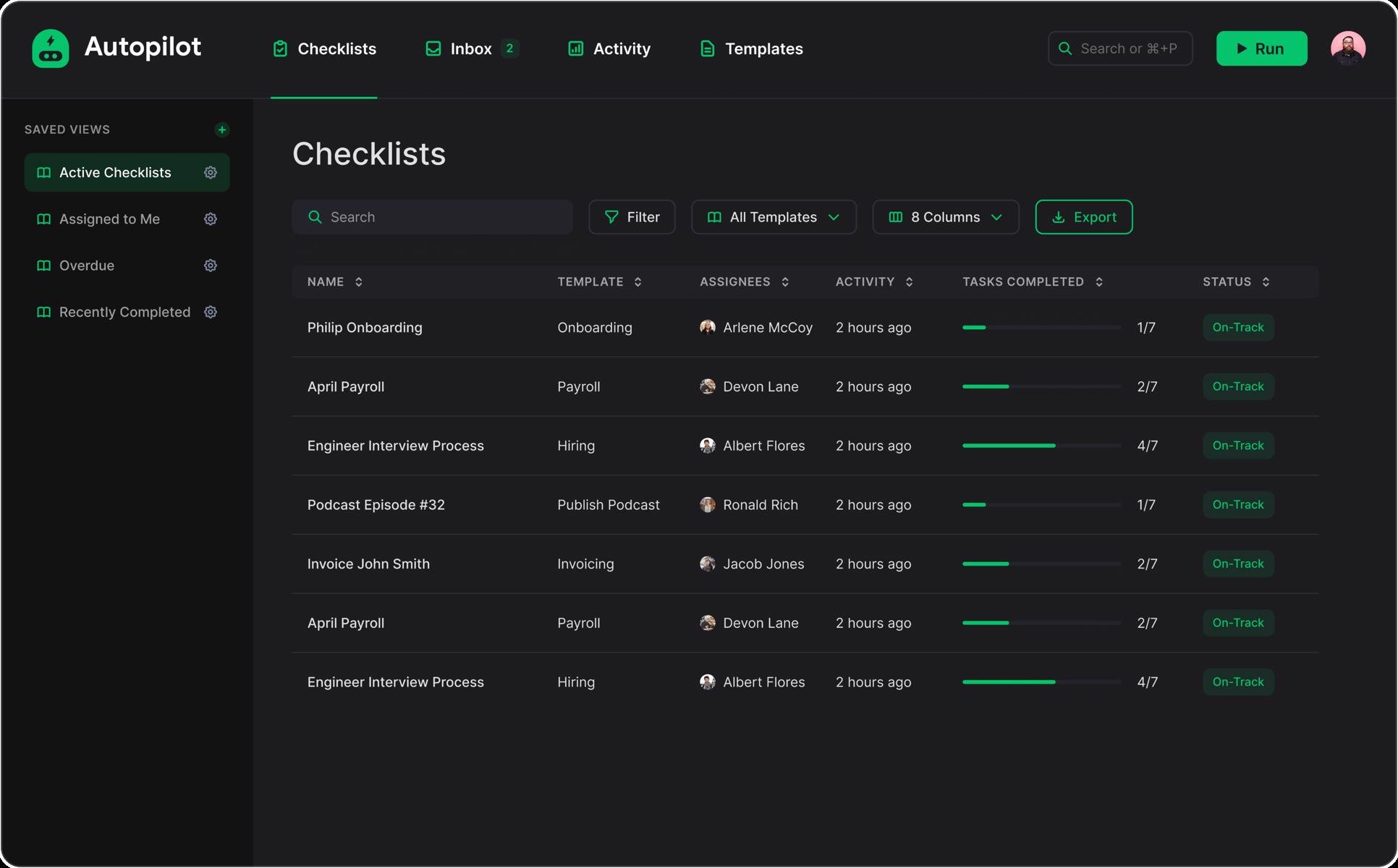Click Jacob Jones's avatar icon
1398x868 pixels.
coord(708,563)
